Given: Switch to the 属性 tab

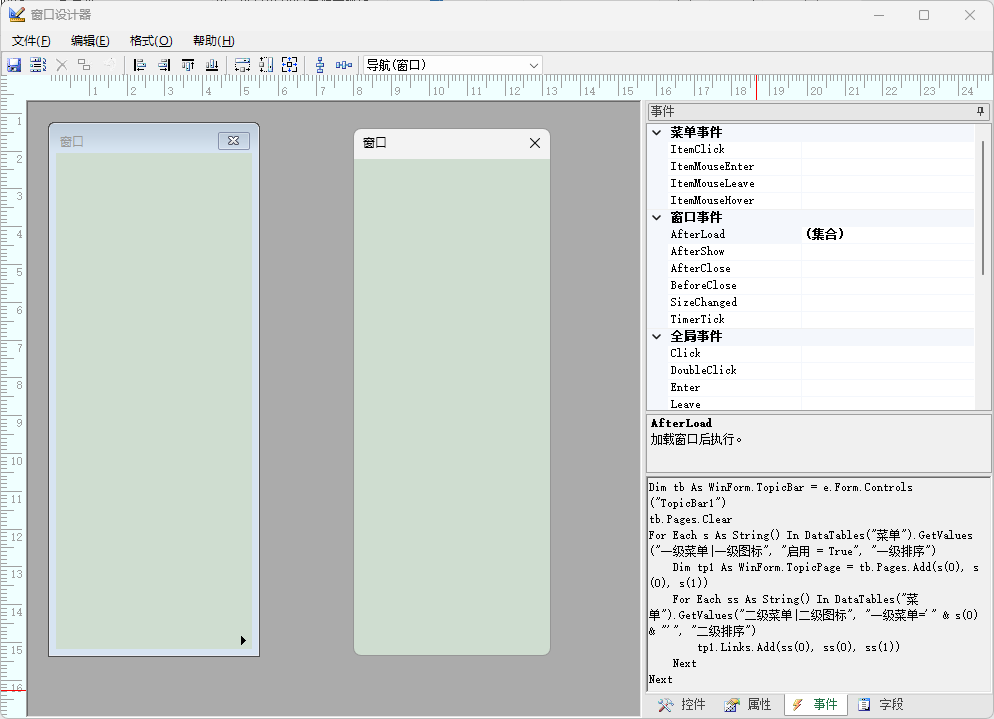Looking at the screenshot, I should (748, 705).
